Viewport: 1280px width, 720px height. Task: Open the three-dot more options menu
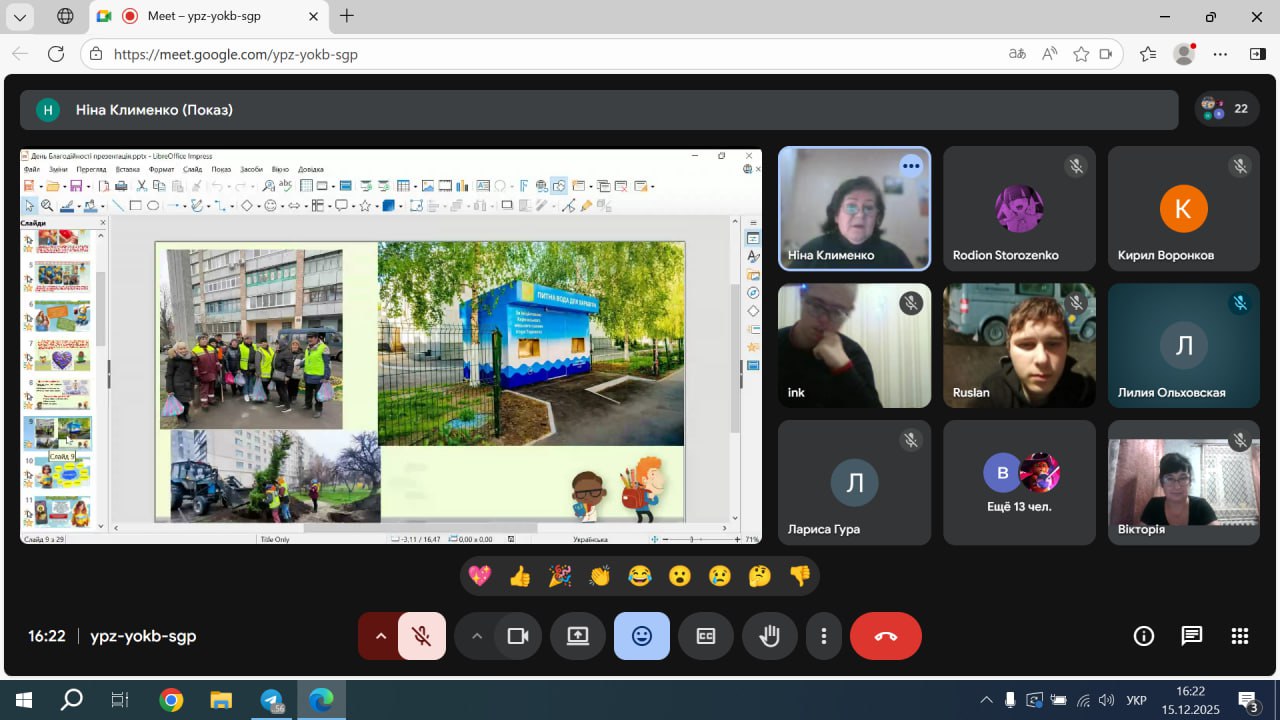823,636
